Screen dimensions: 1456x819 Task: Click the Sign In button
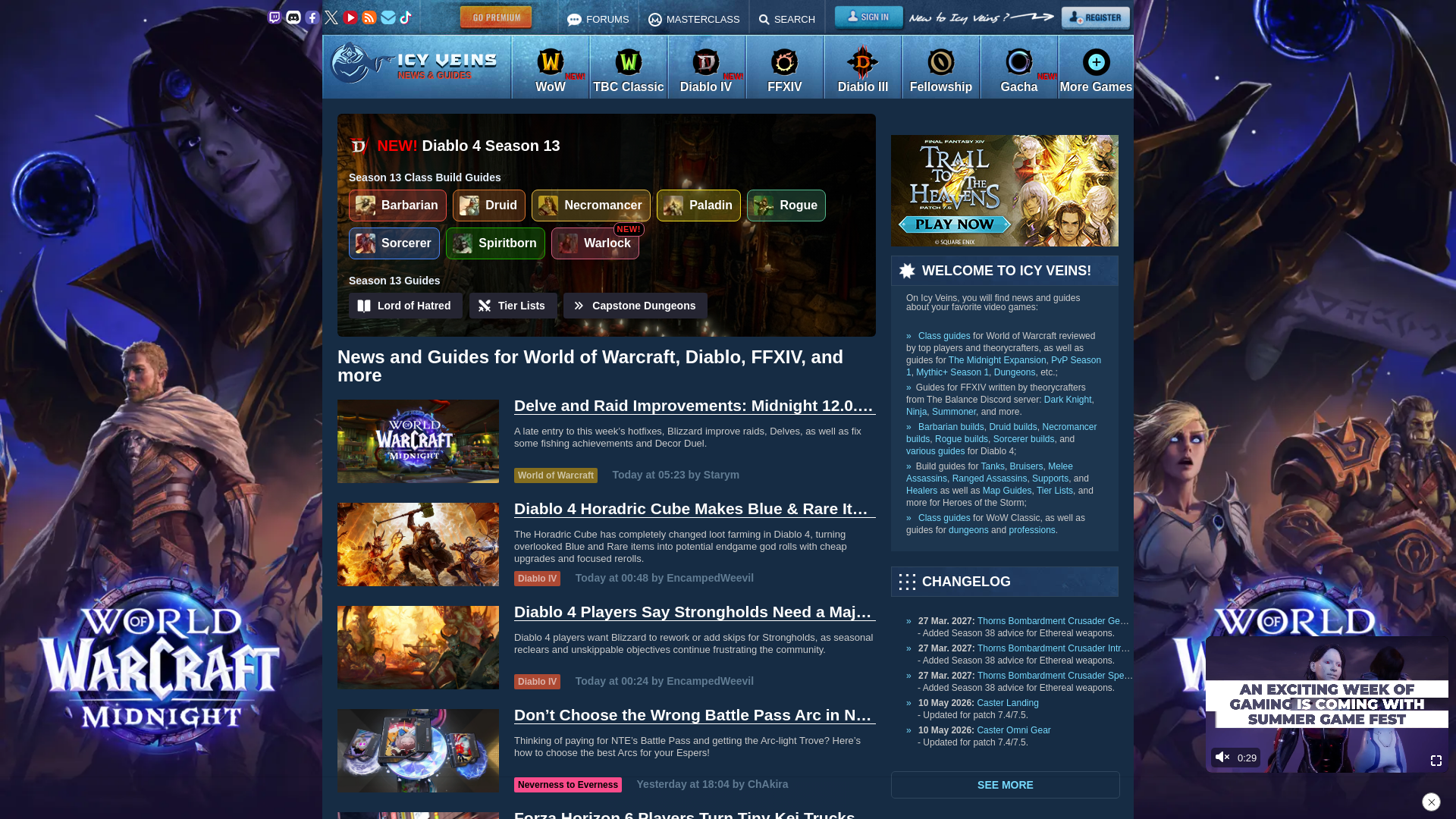click(869, 17)
